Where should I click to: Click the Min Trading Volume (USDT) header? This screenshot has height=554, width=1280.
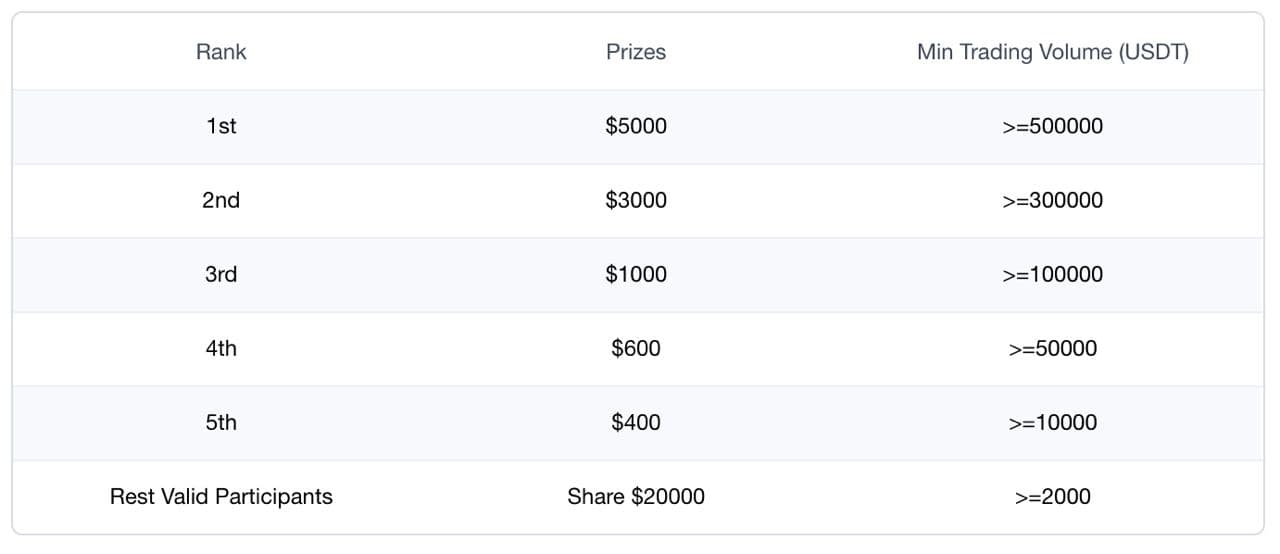click(x=1053, y=52)
